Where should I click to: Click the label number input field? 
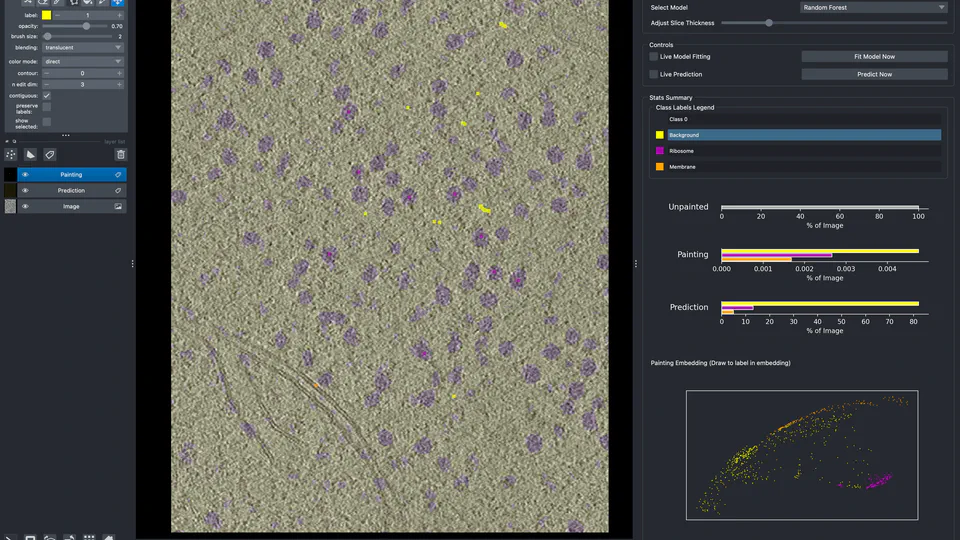[88, 15]
